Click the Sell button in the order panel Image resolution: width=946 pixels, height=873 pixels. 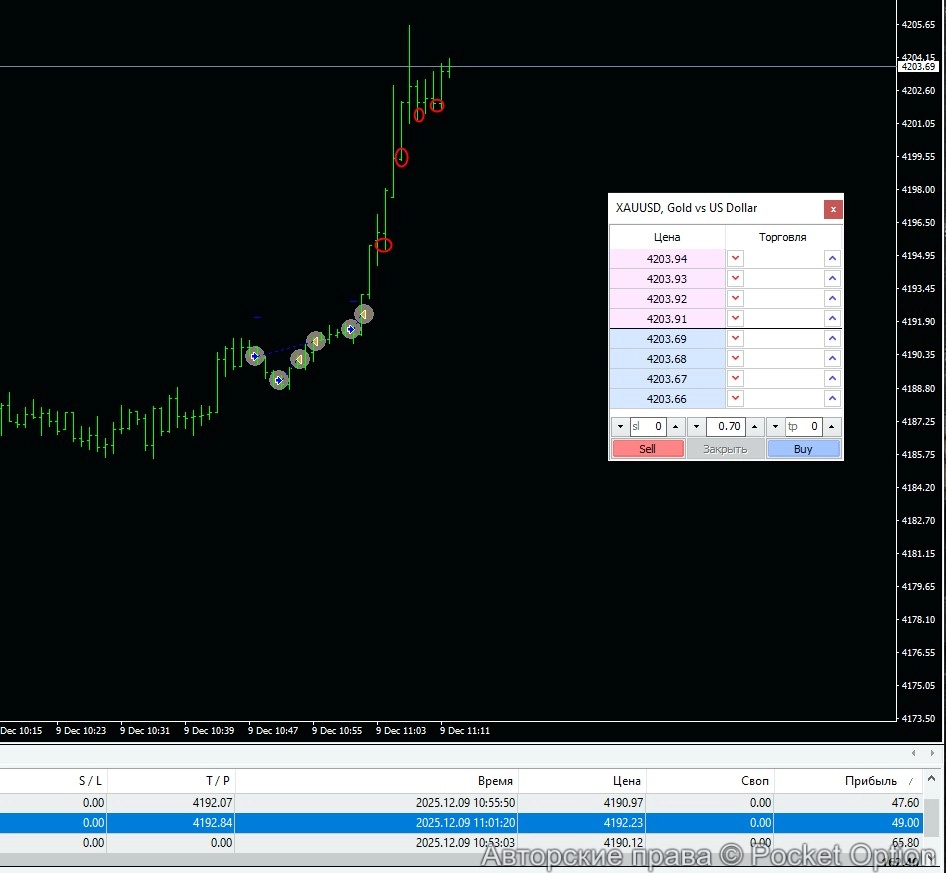coord(648,449)
